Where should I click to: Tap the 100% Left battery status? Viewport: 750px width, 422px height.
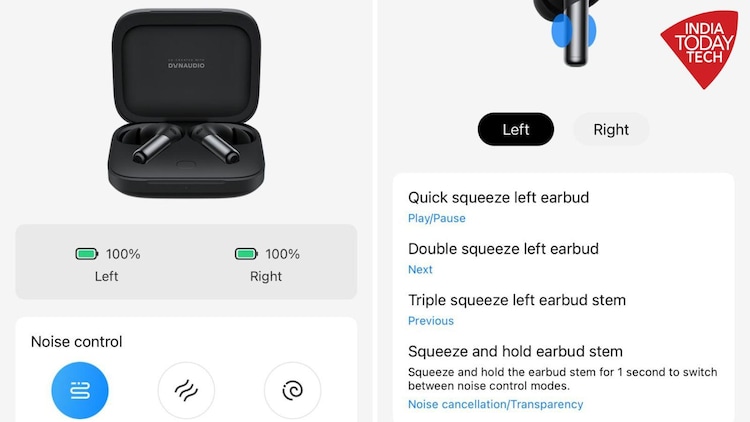[x=108, y=264]
